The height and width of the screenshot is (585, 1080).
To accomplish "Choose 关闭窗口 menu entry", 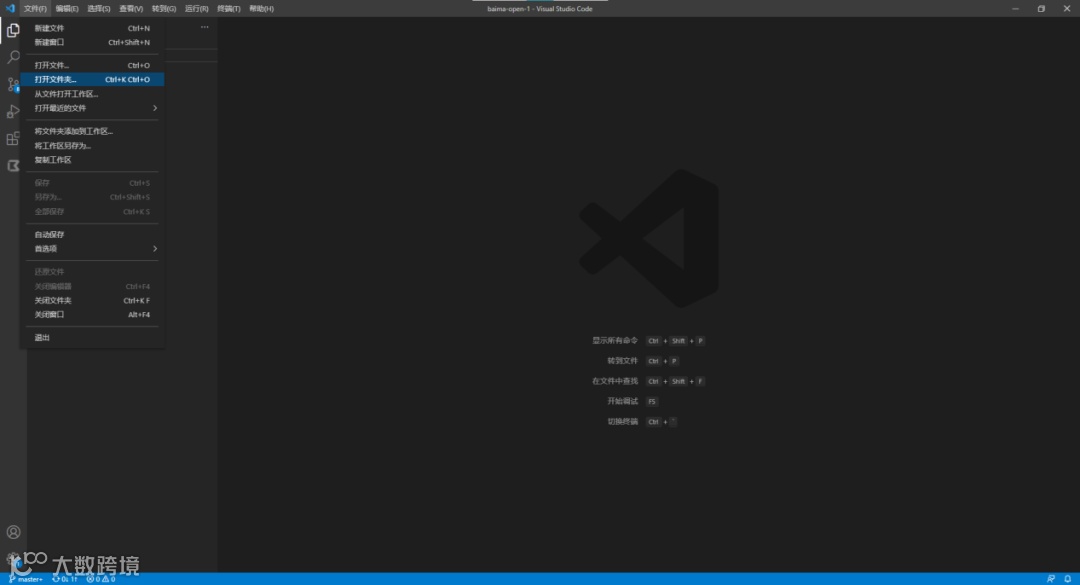I will [92, 314].
